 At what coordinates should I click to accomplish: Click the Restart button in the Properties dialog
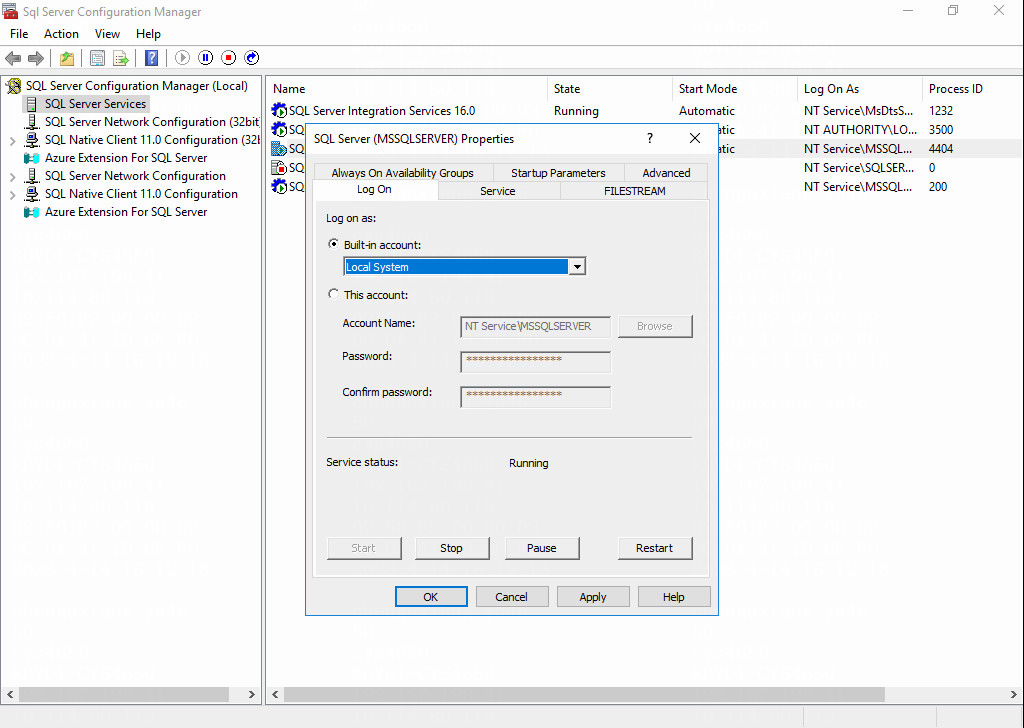click(655, 548)
